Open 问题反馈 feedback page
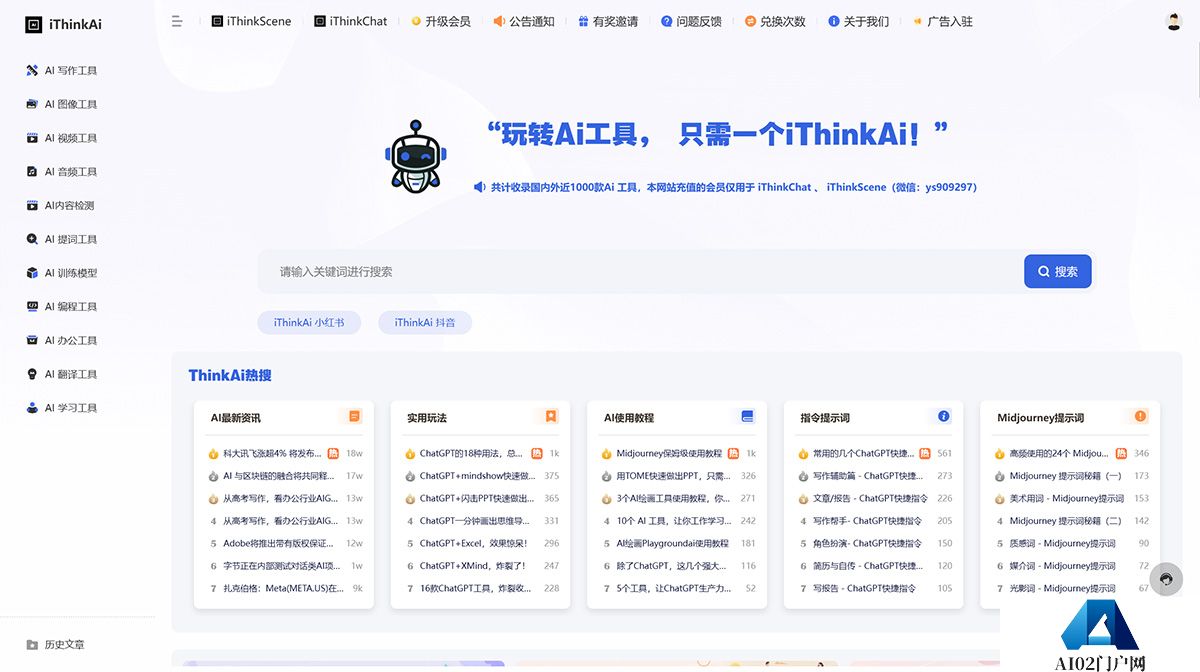 691,21
